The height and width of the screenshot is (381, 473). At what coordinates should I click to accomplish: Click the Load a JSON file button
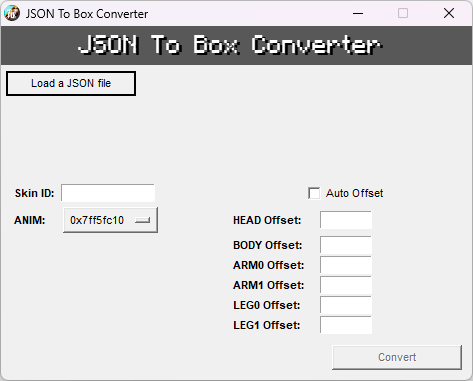tap(71, 83)
